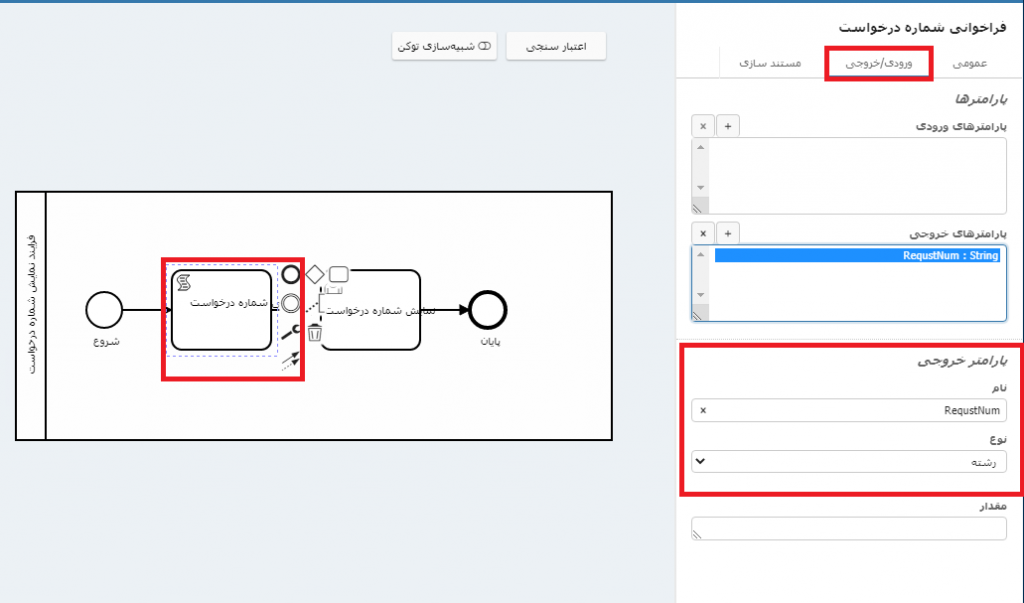Add a new output parameter with plus
Image resolution: width=1024 pixels, height=603 pixels.
(x=728, y=233)
